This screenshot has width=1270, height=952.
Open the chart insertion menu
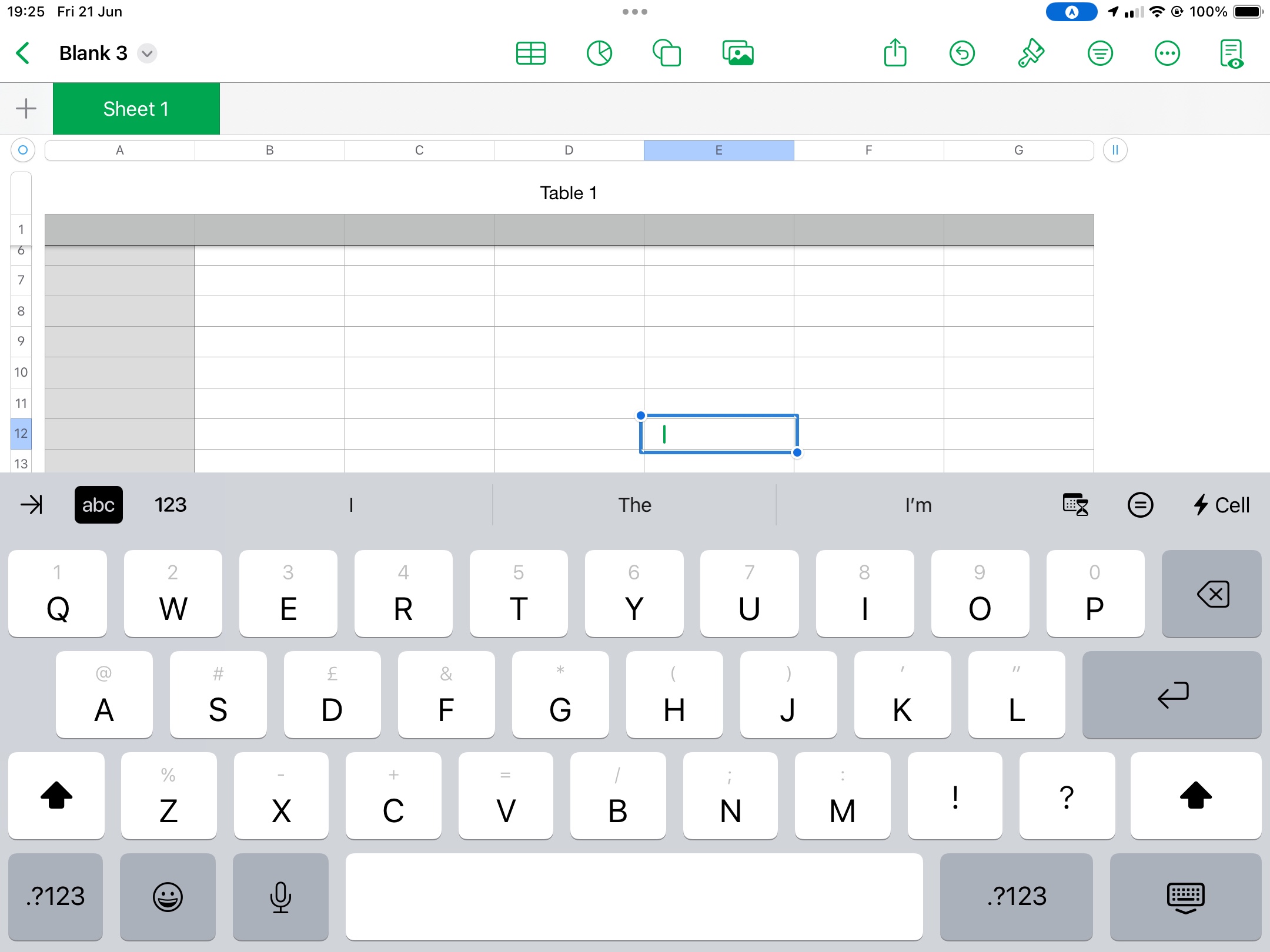tap(599, 53)
